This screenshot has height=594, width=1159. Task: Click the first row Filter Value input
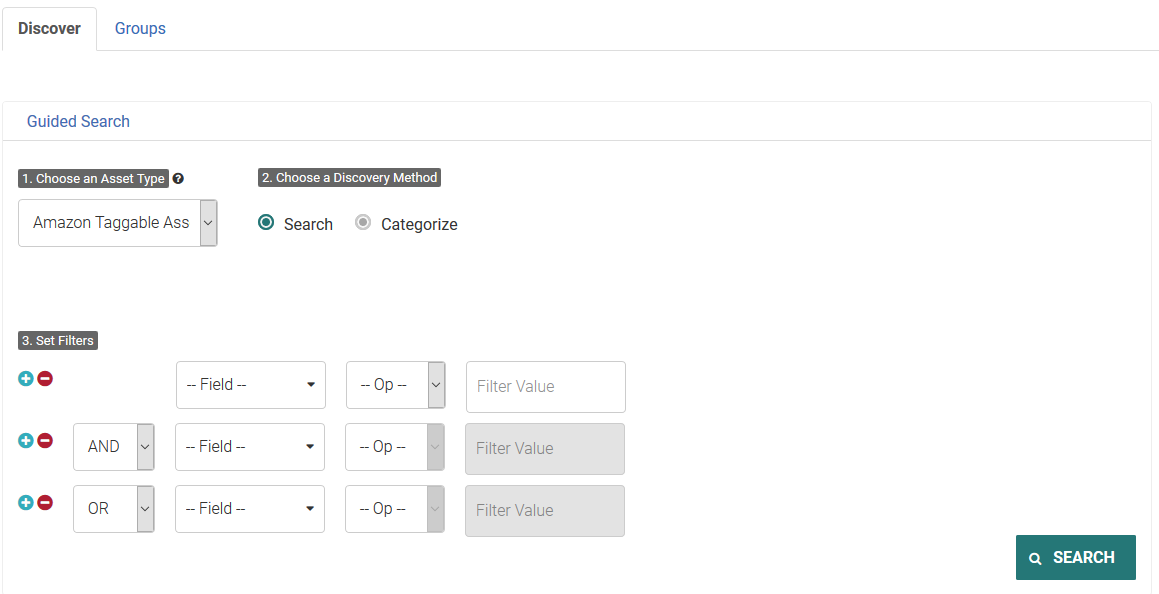pyautogui.click(x=545, y=387)
